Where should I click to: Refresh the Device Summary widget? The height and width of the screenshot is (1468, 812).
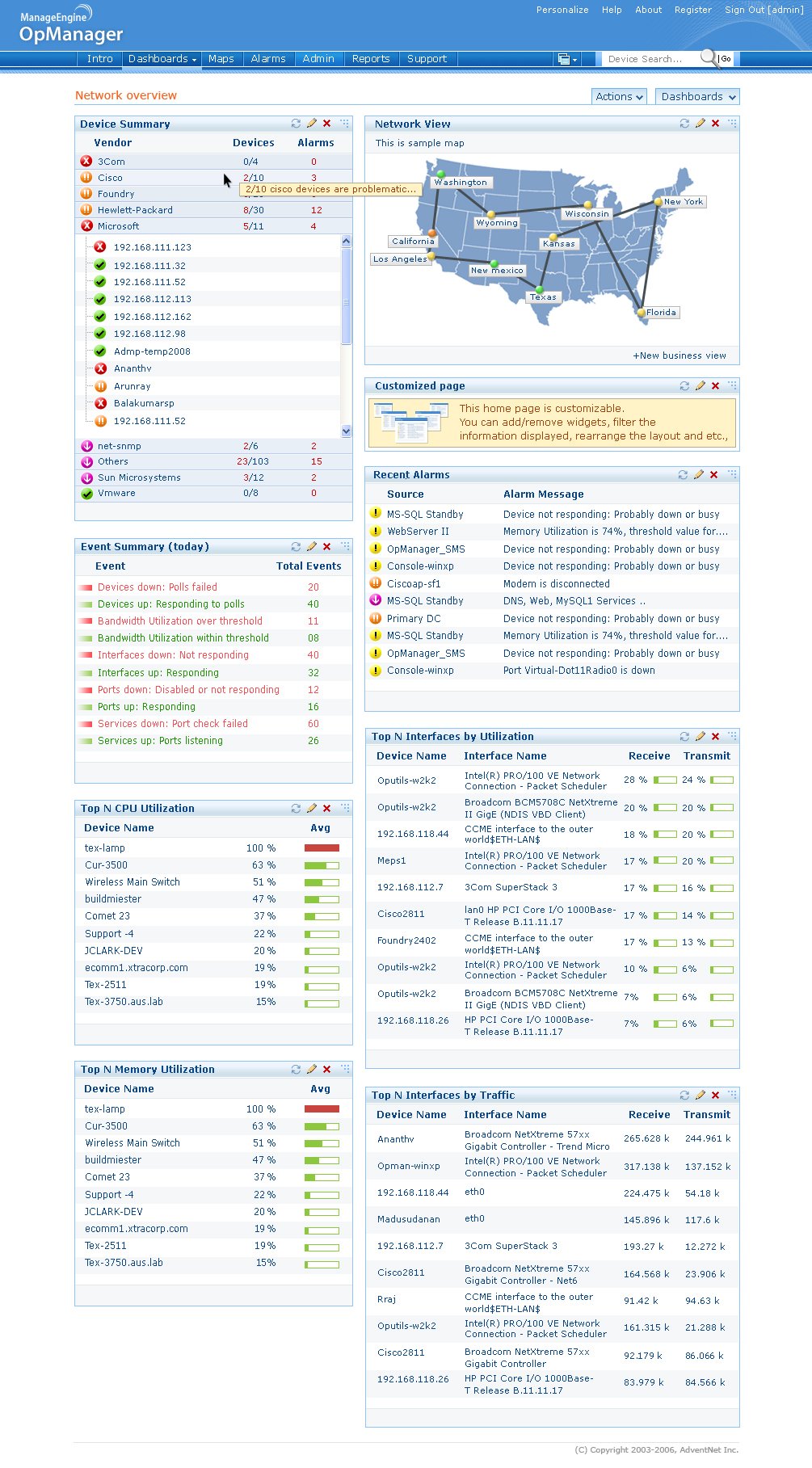pyautogui.click(x=296, y=124)
